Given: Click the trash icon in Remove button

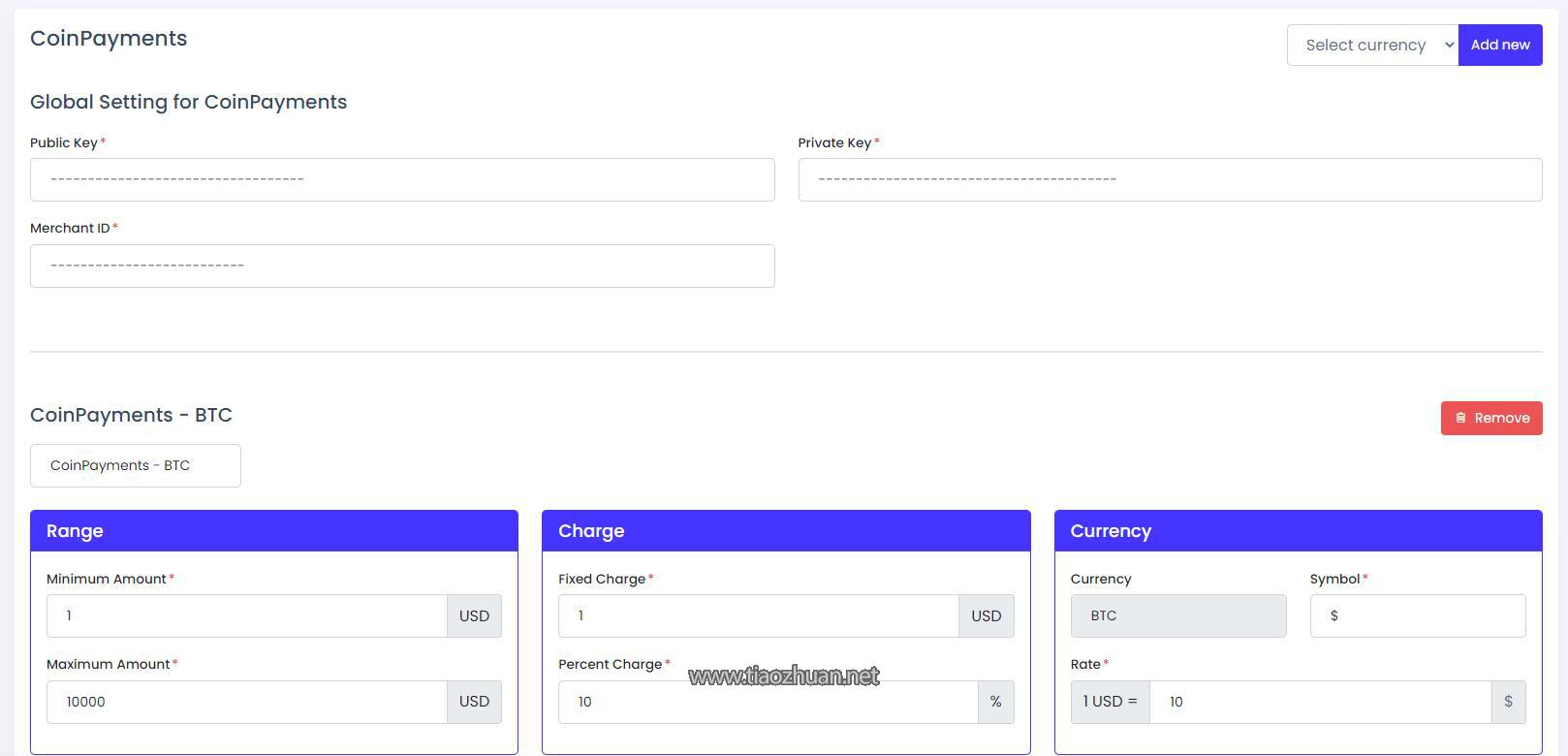Looking at the screenshot, I should pyautogui.click(x=1460, y=419).
